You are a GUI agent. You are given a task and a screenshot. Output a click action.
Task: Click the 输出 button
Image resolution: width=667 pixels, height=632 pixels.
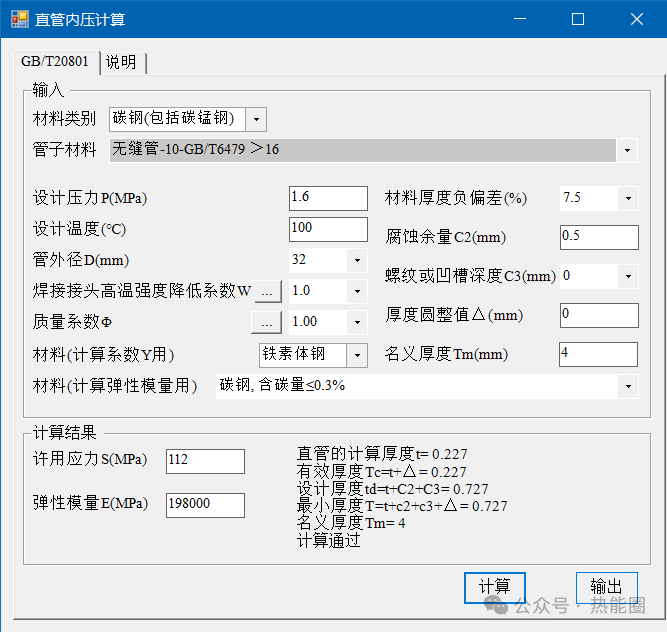click(x=607, y=587)
